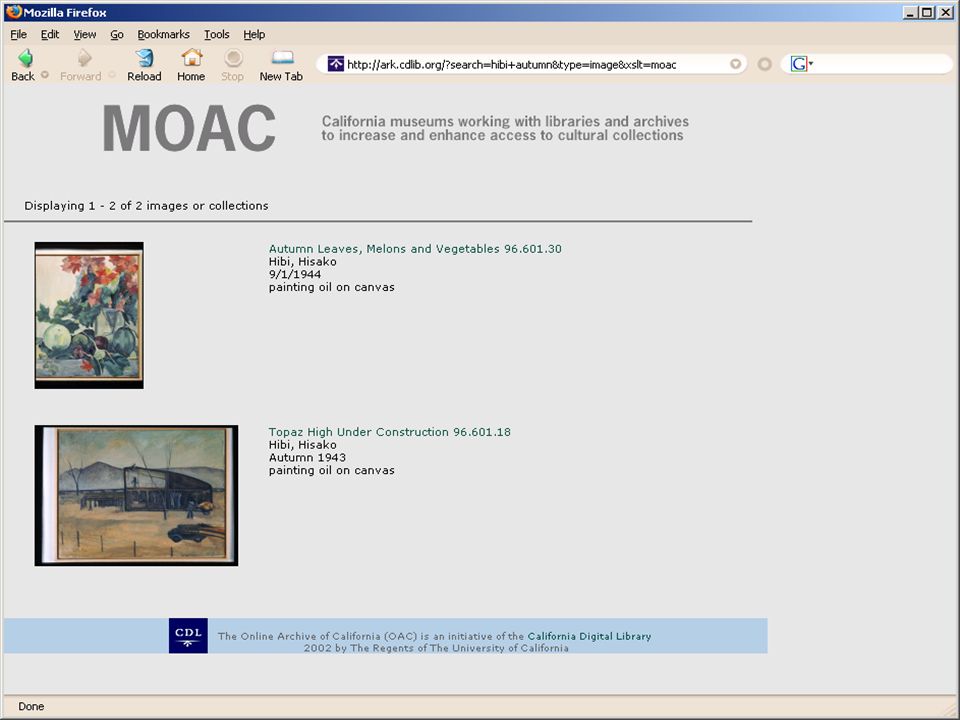Click inside the Google search box

click(880, 64)
